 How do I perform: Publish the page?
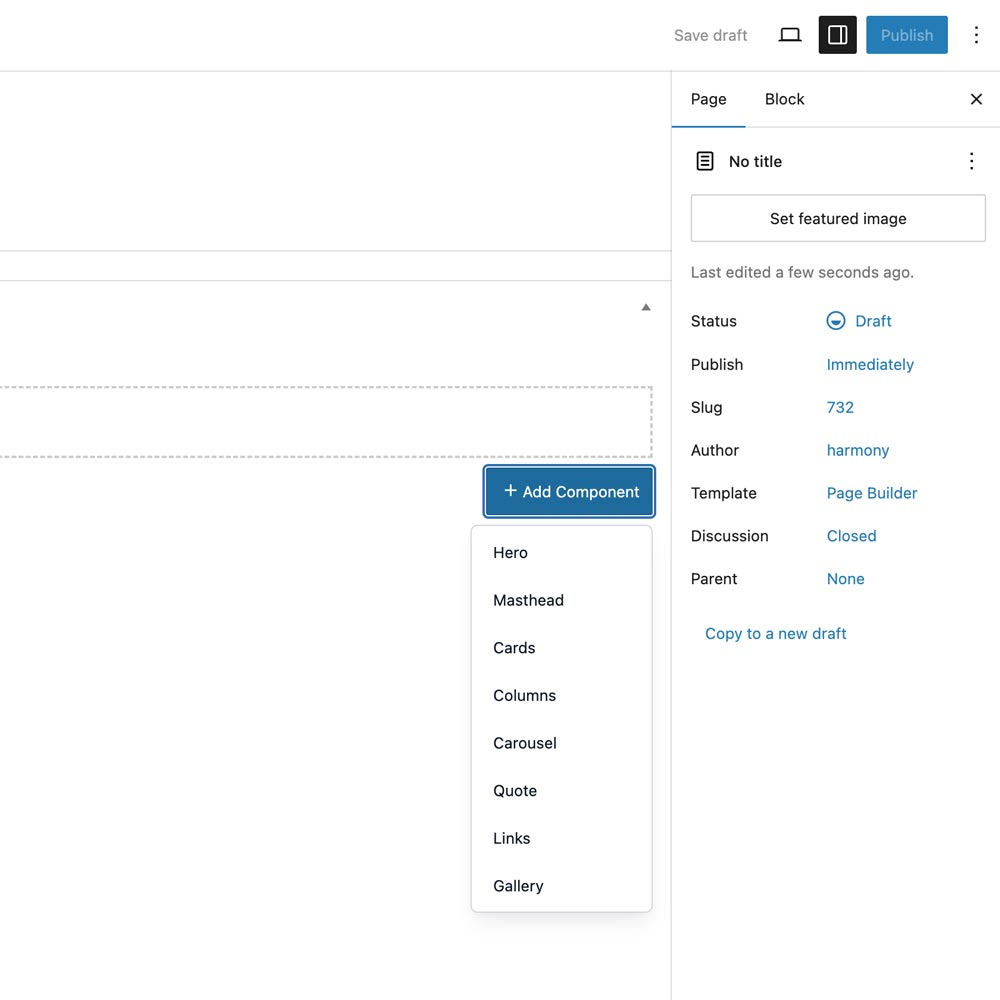(906, 34)
